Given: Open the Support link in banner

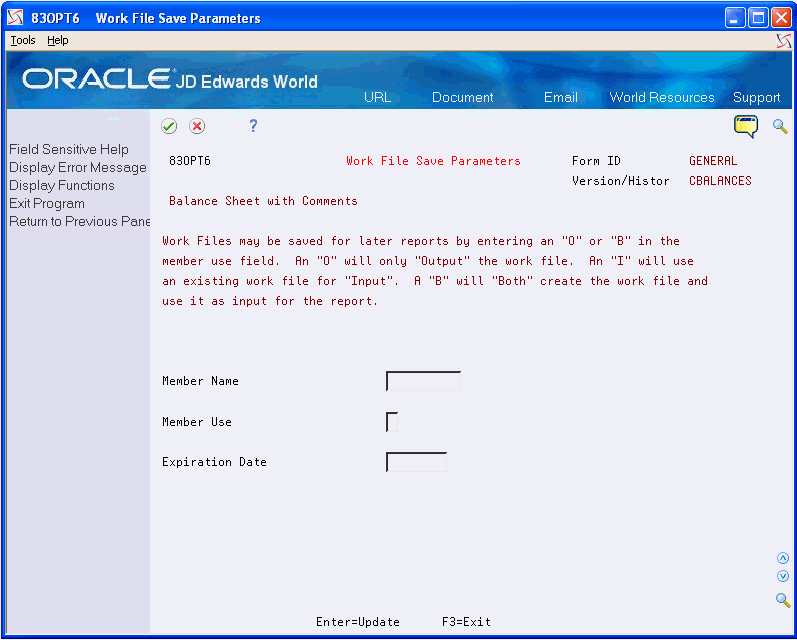Looking at the screenshot, I should click(x=756, y=97).
